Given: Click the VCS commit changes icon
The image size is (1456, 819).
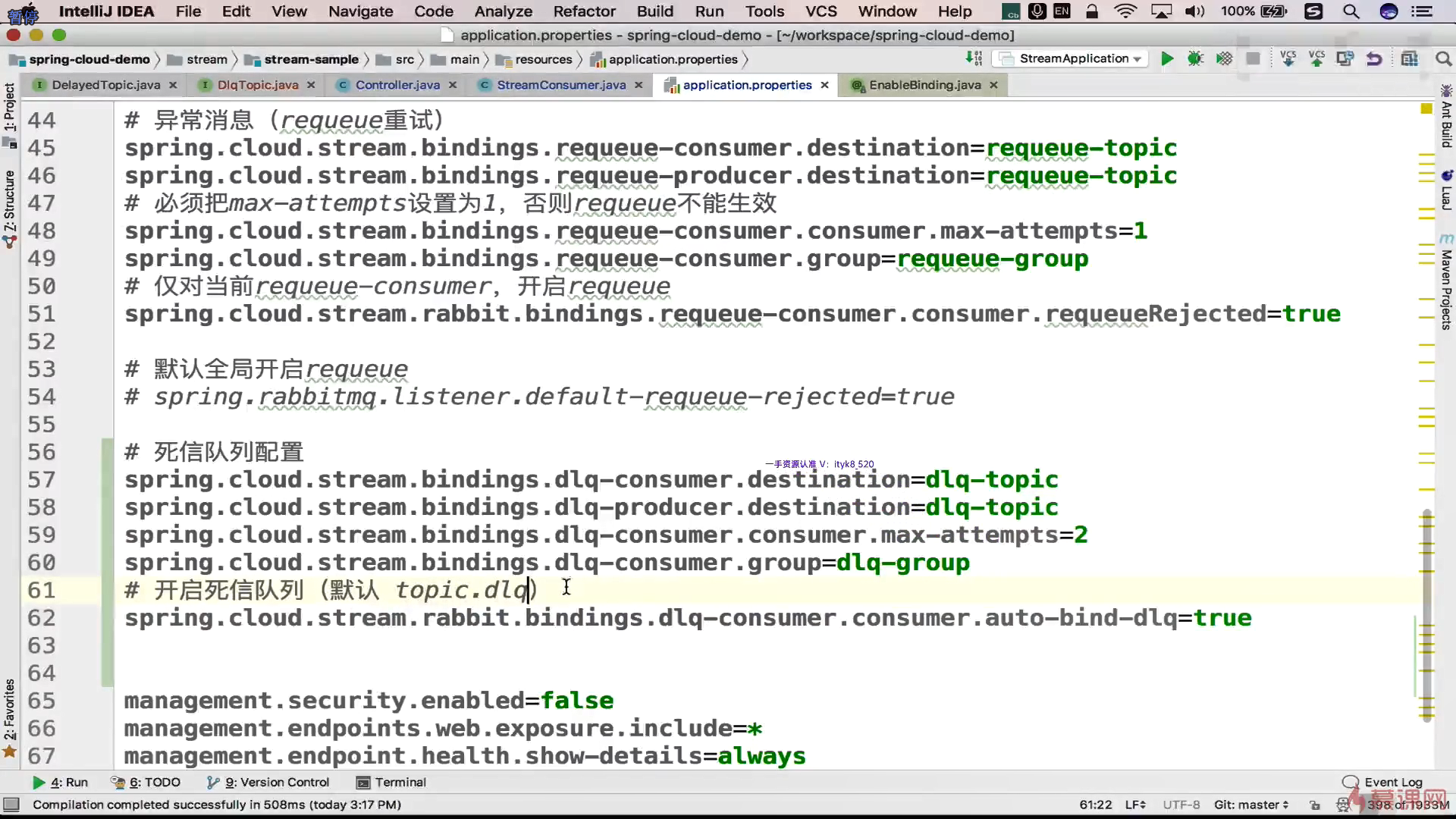Looking at the screenshot, I should coord(1316,59).
